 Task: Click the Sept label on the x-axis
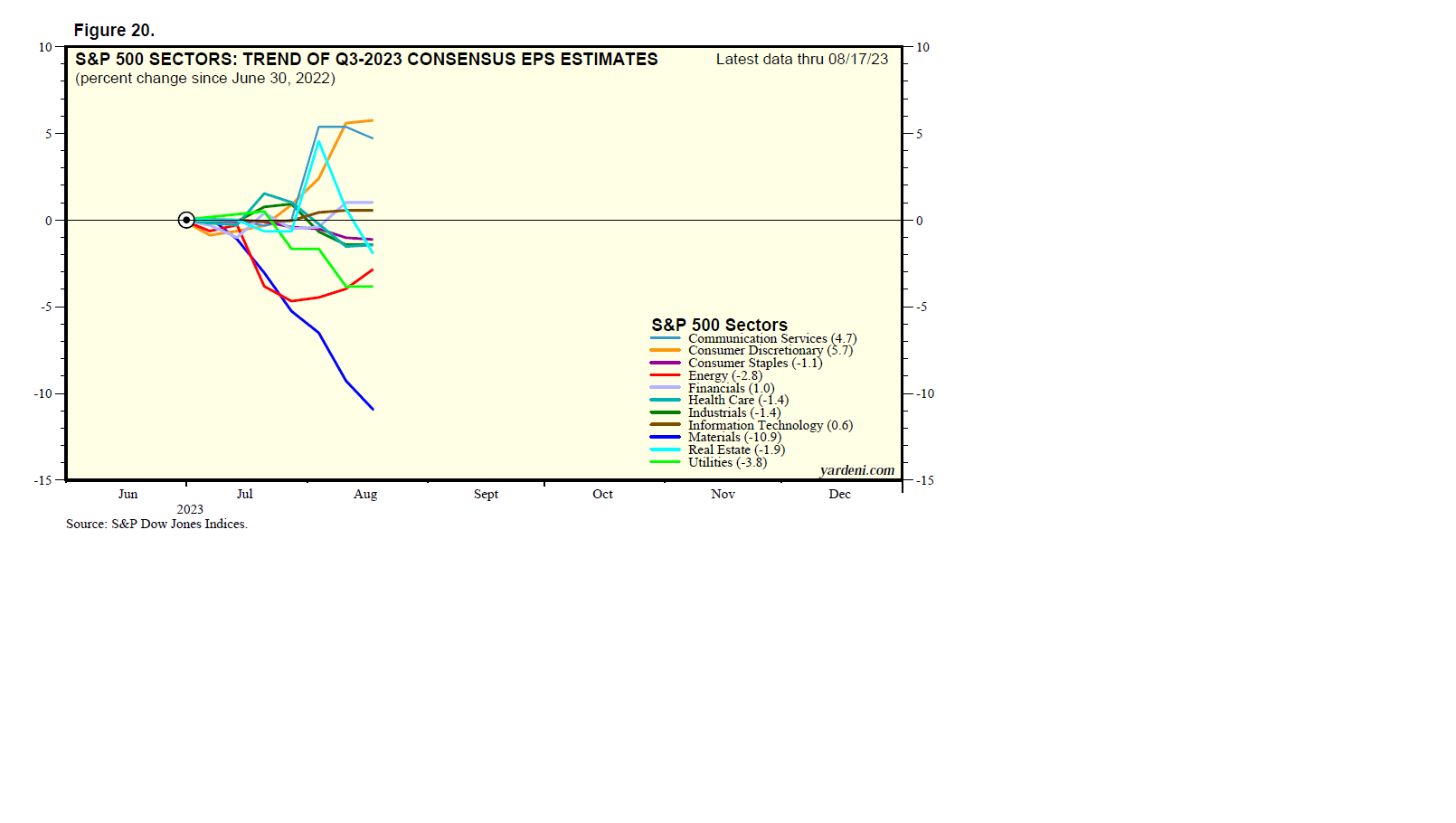click(x=486, y=494)
